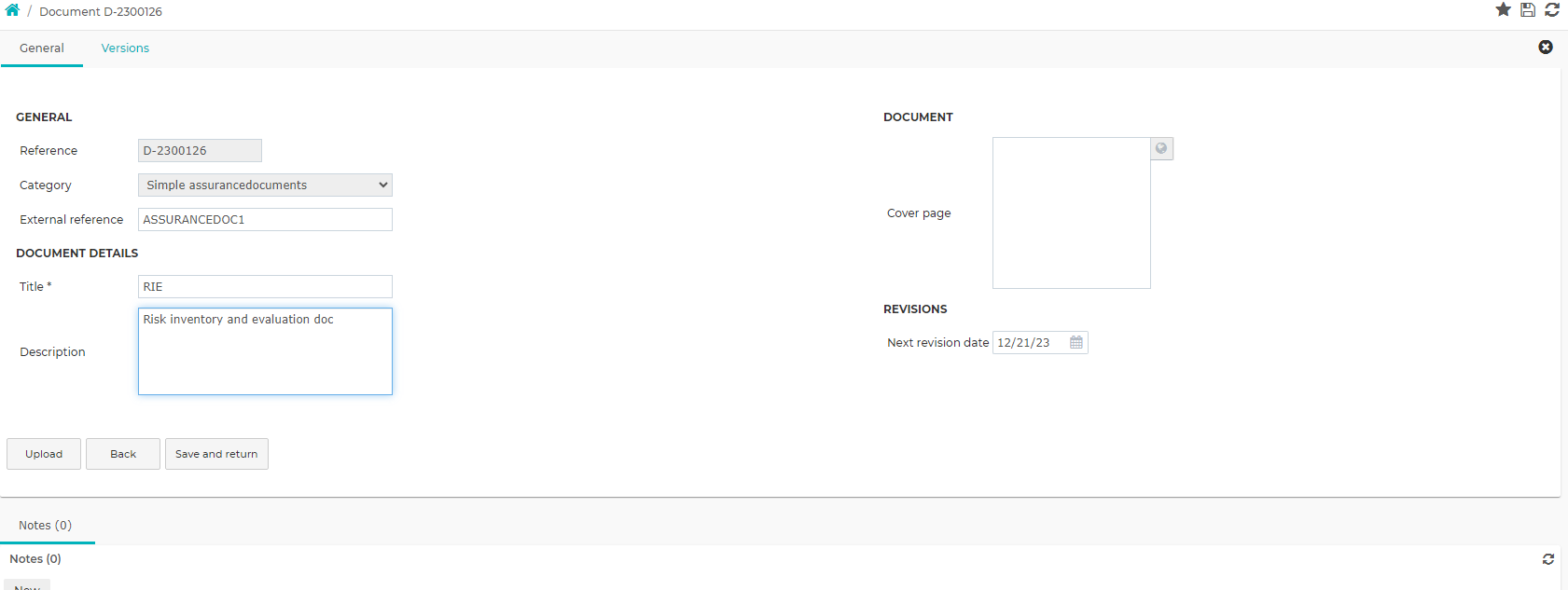Viewport: 1568px width, 590px height.
Task: Add this document to favorites with the star
Action: 1504,9
